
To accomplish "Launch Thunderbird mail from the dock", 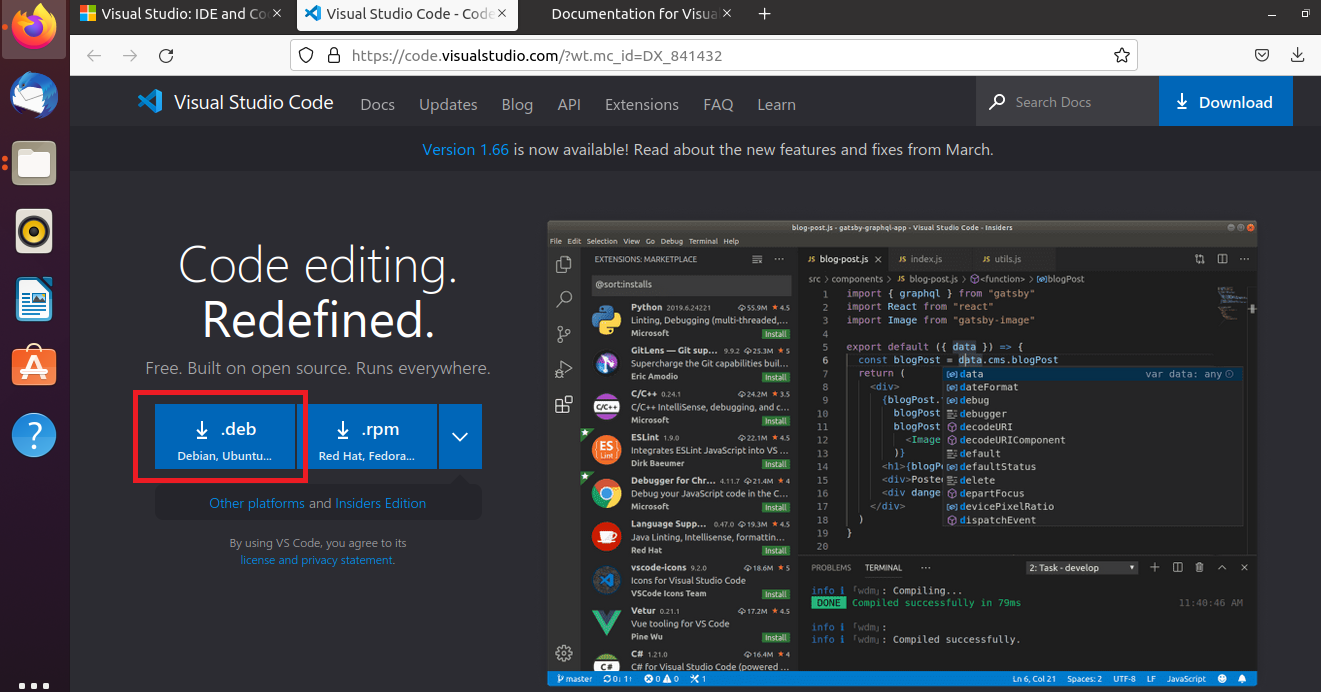I will [35, 96].
